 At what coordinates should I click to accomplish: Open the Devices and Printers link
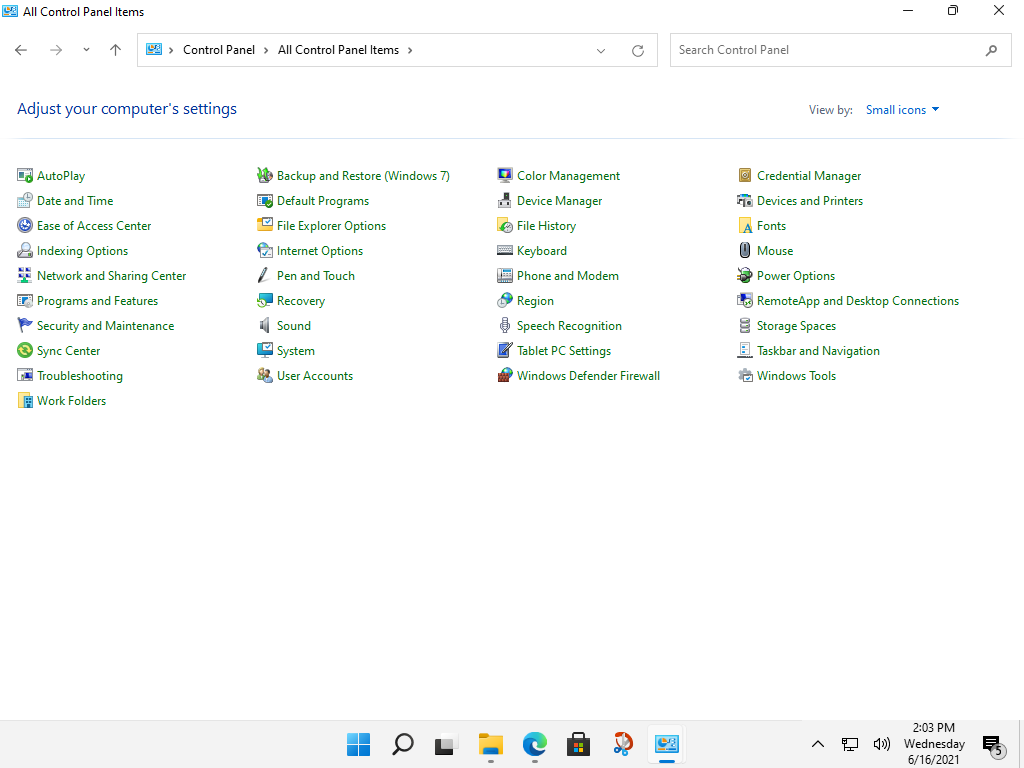pyautogui.click(x=810, y=200)
